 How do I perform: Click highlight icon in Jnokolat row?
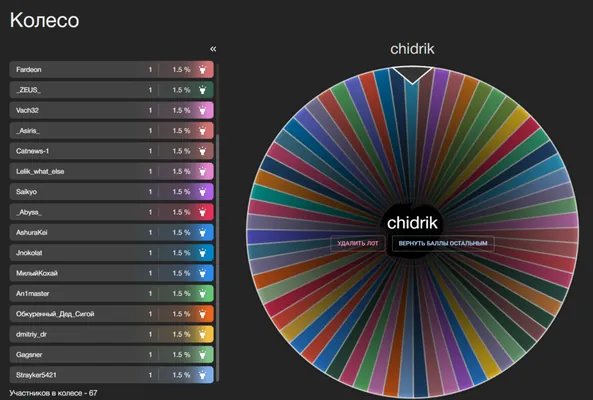[202, 253]
